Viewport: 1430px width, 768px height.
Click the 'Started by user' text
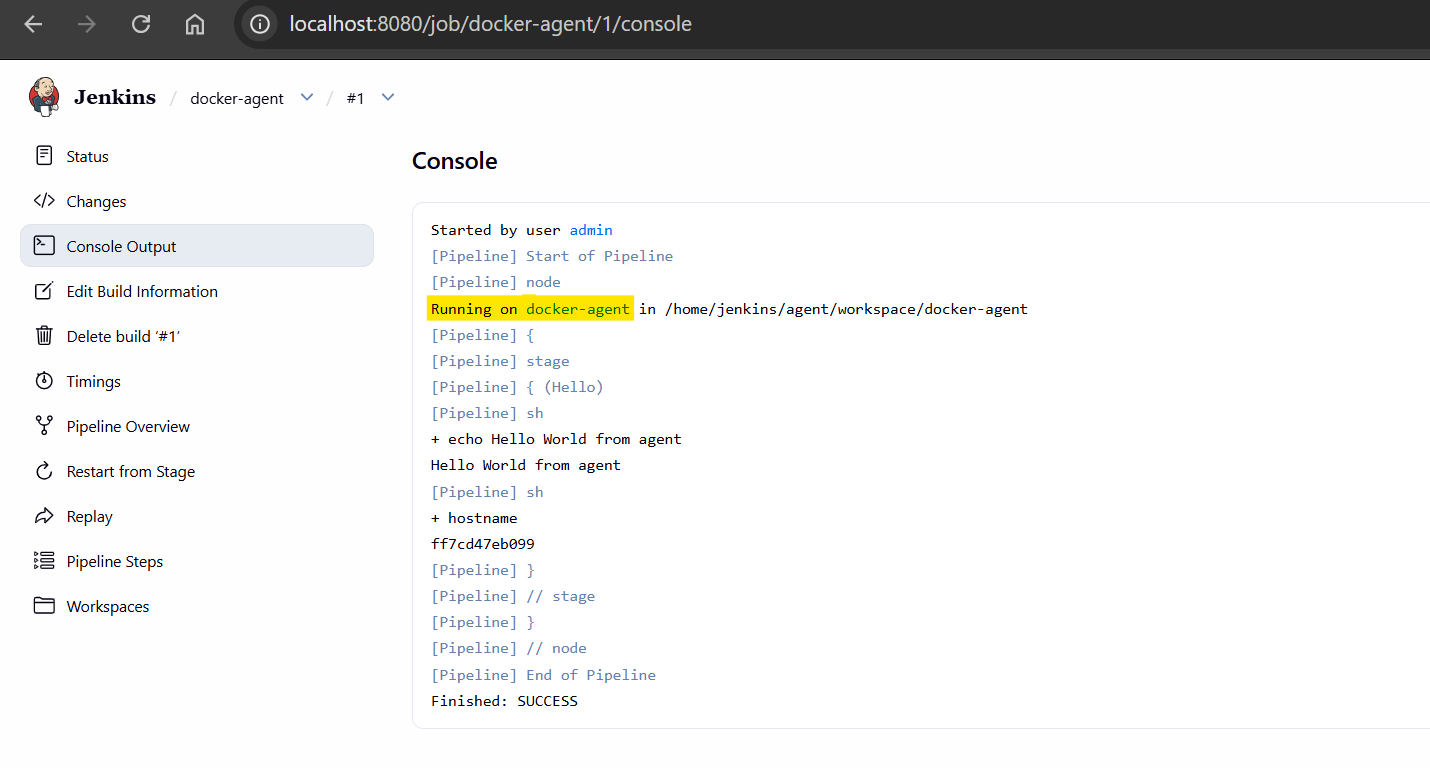(x=496, y=230)
